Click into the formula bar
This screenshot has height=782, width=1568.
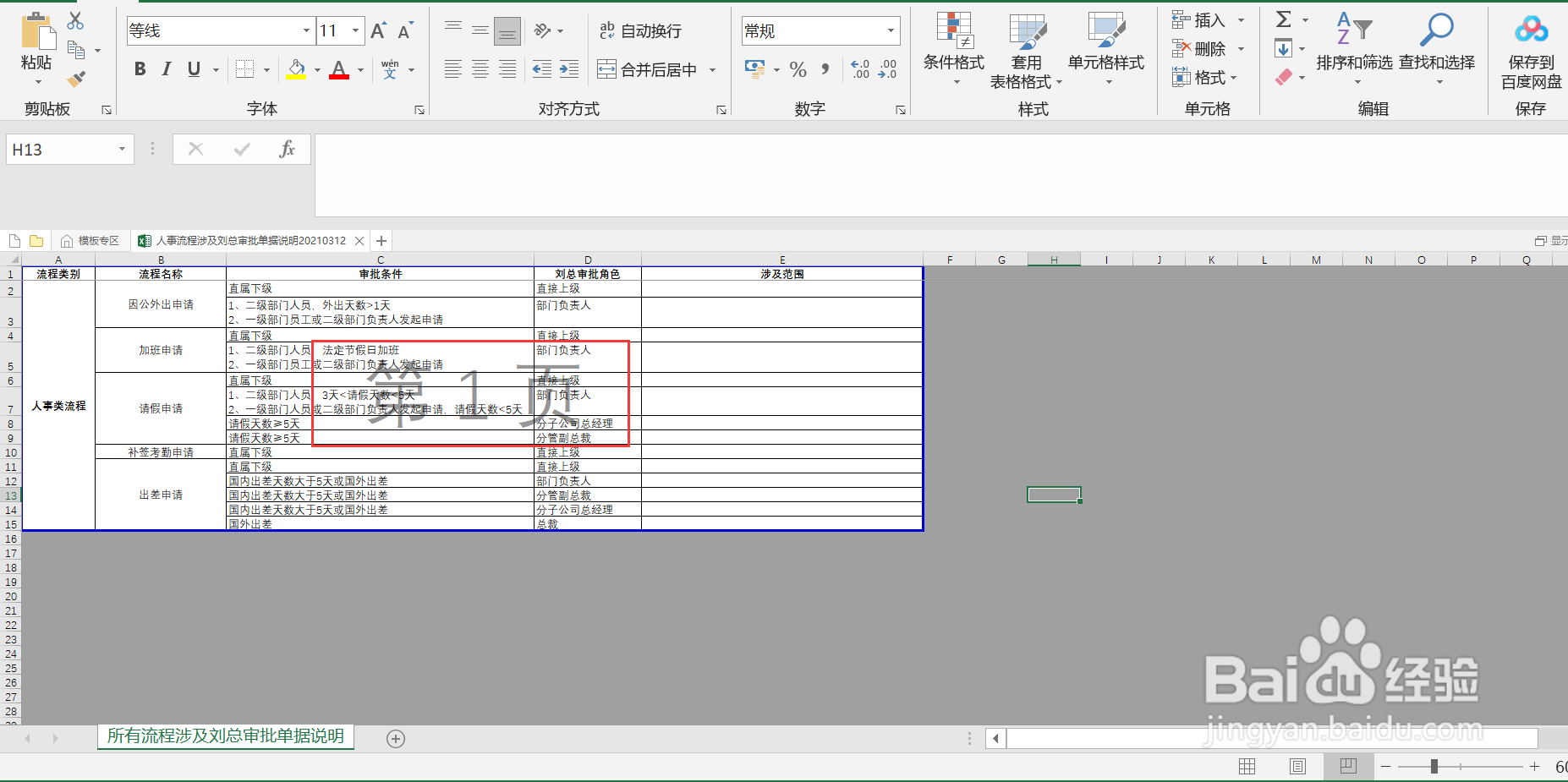tap(940, 175)
